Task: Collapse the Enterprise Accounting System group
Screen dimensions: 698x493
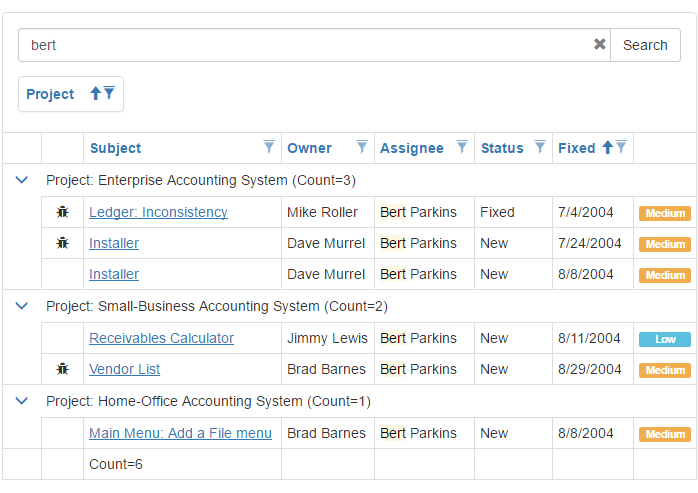Action: [22, 180]
